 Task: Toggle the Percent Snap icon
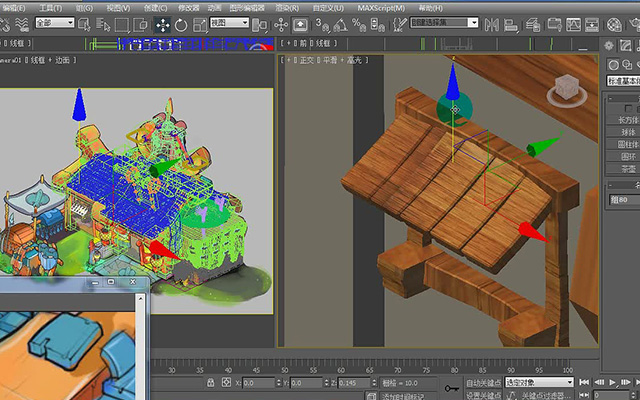(x=359, y=25)
